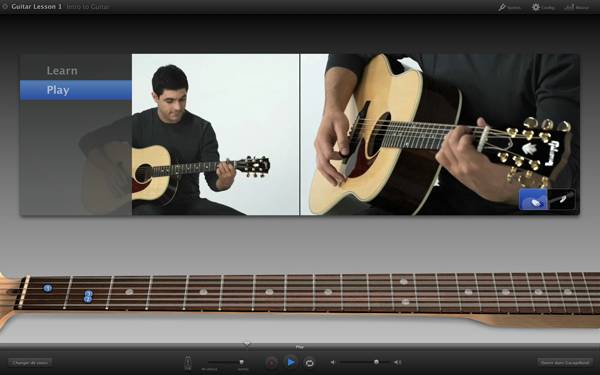The height and width of the screenshot is (375, 600).
Task: Close the lesson with the top-left circle button
Action: pyautogui.click(x=5, y=7)
